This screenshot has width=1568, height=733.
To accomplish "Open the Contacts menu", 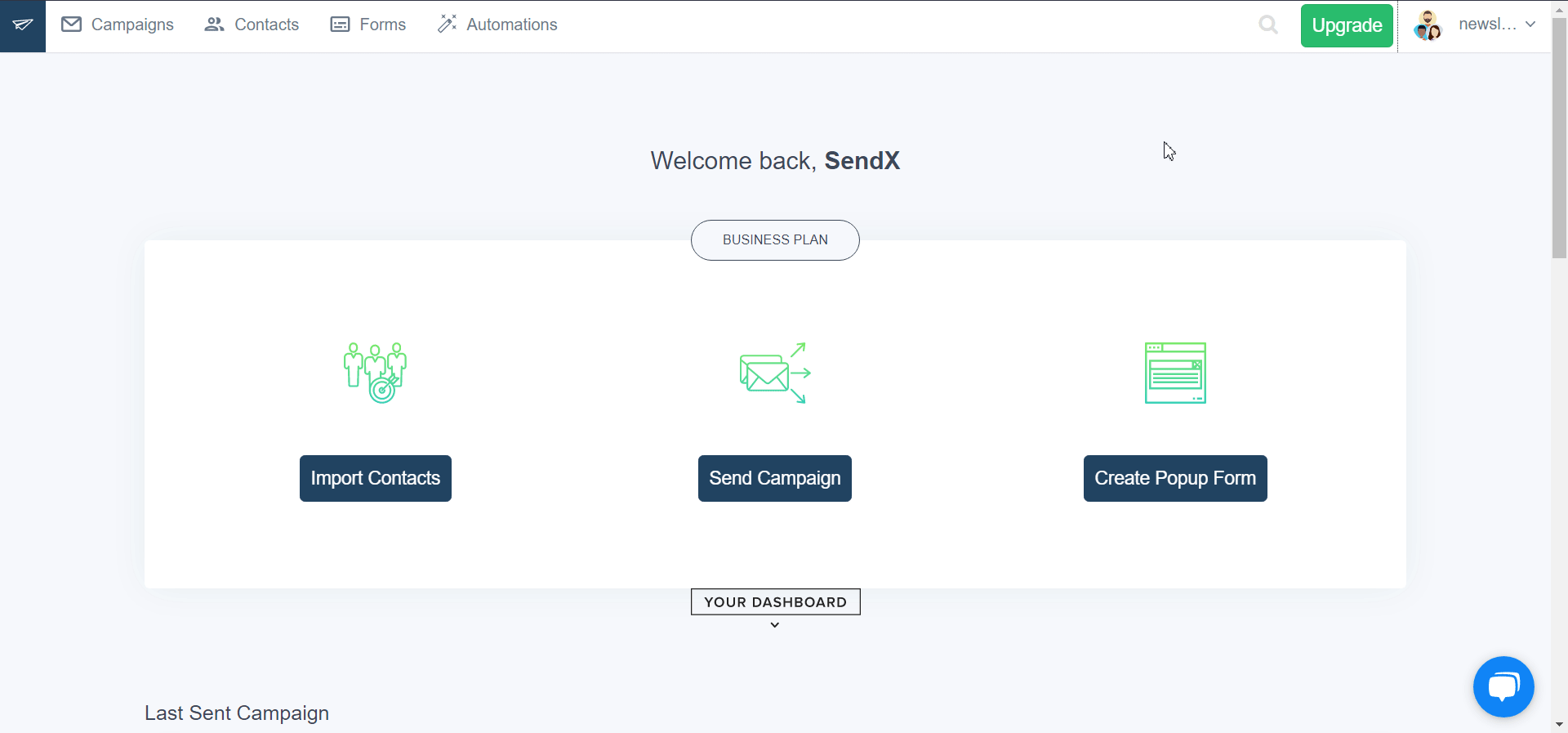I will point(252,25).
